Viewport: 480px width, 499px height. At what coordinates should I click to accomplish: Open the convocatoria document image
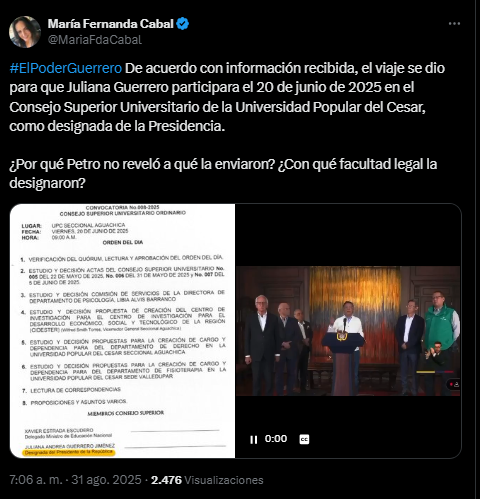[x=122, y=331]
